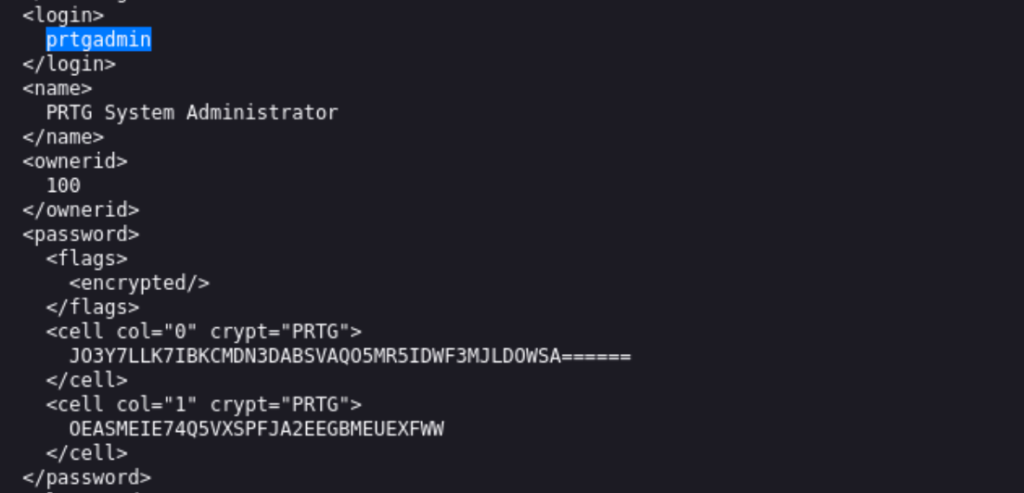1024x493 pixels.
Task: Click the closing </flags> tag
Action: click(x=93, y=308)
